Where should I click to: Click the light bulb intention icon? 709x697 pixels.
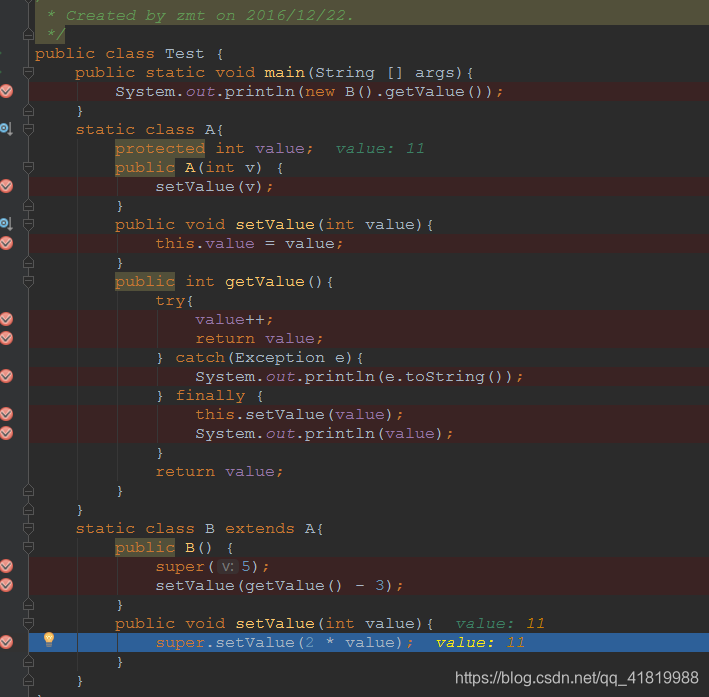[49, 639]
